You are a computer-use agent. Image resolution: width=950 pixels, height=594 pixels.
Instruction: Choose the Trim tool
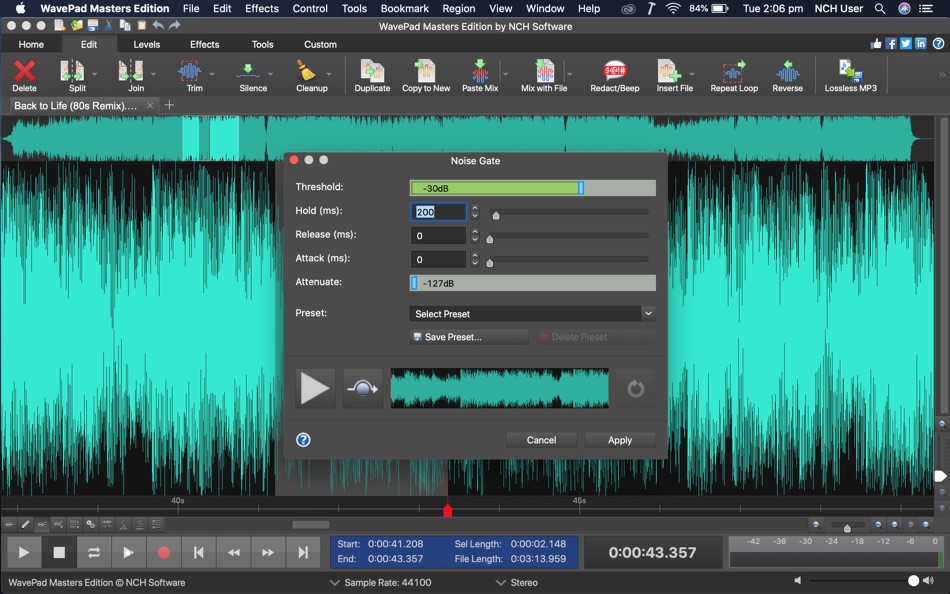190,72
